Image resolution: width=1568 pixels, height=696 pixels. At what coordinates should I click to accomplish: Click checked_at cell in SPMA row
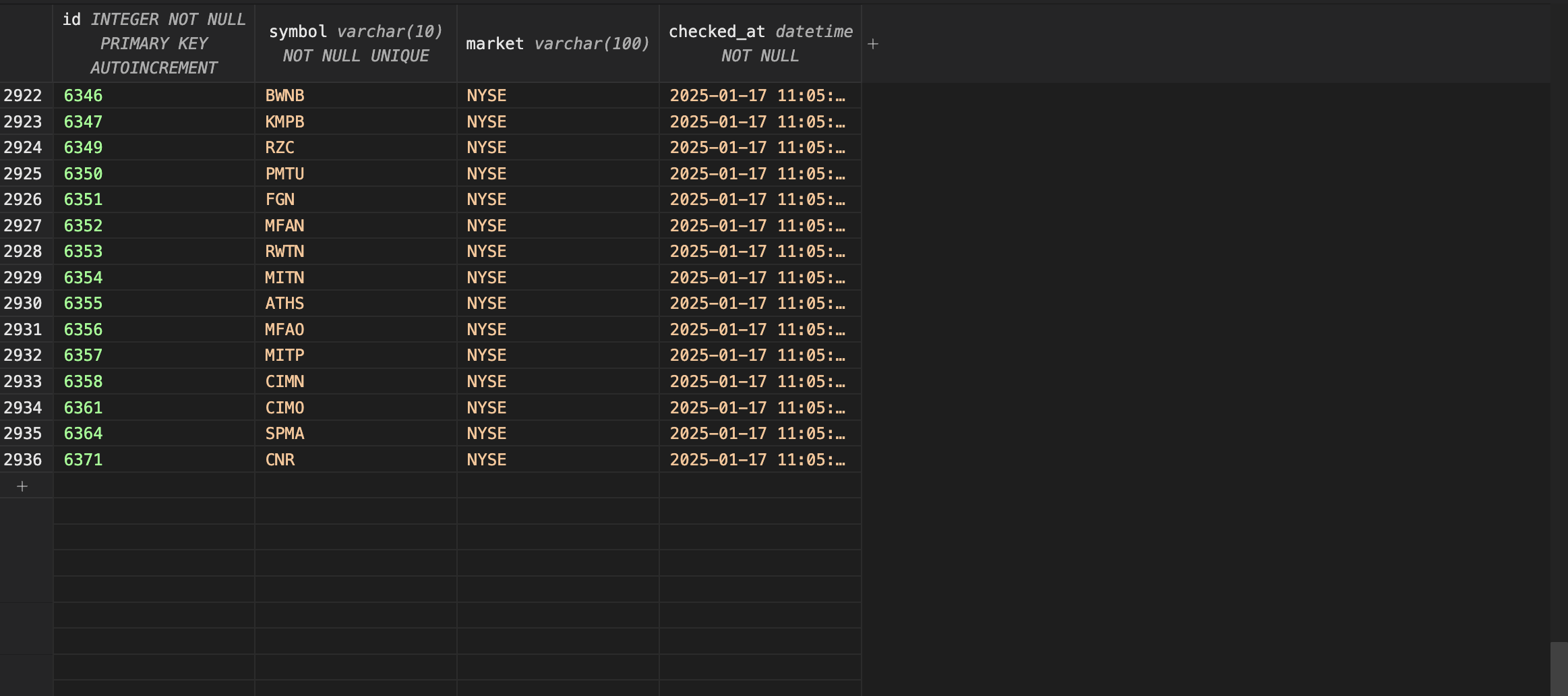[x=760, y=434]
